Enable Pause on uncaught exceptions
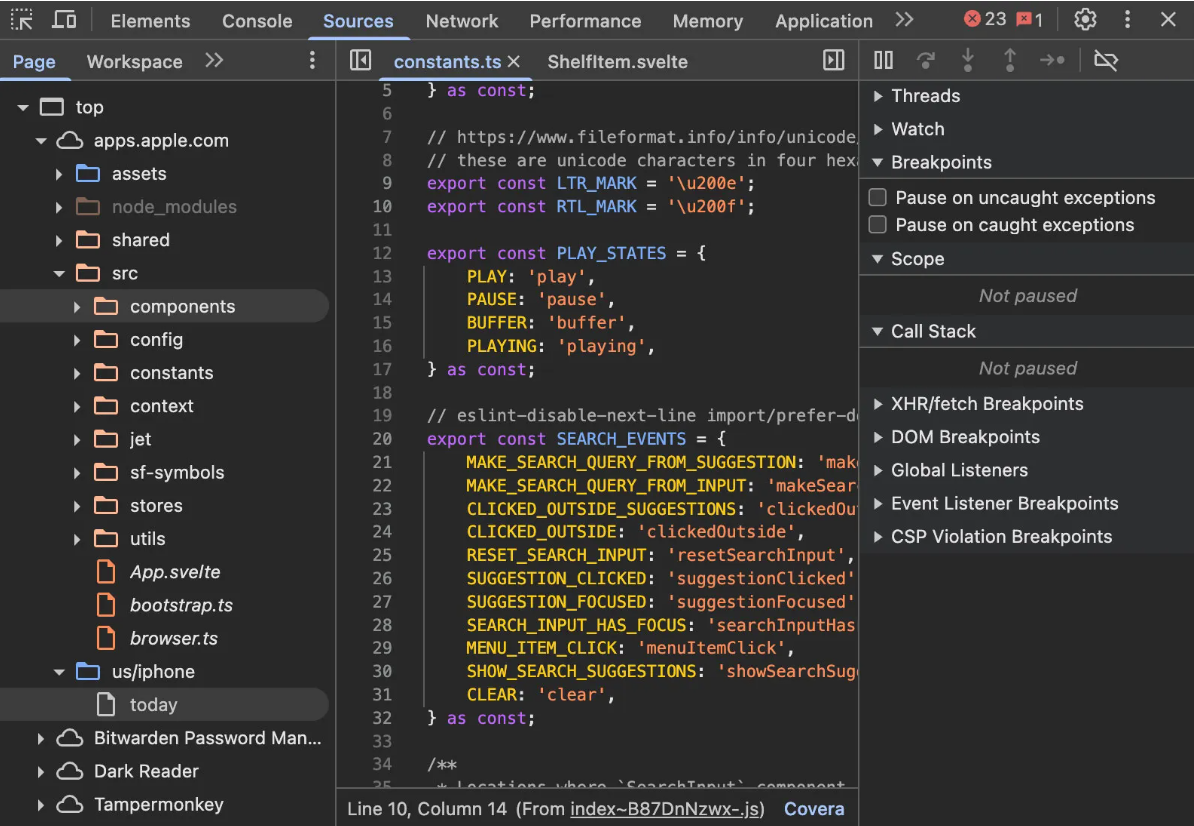 pos(877,197)
